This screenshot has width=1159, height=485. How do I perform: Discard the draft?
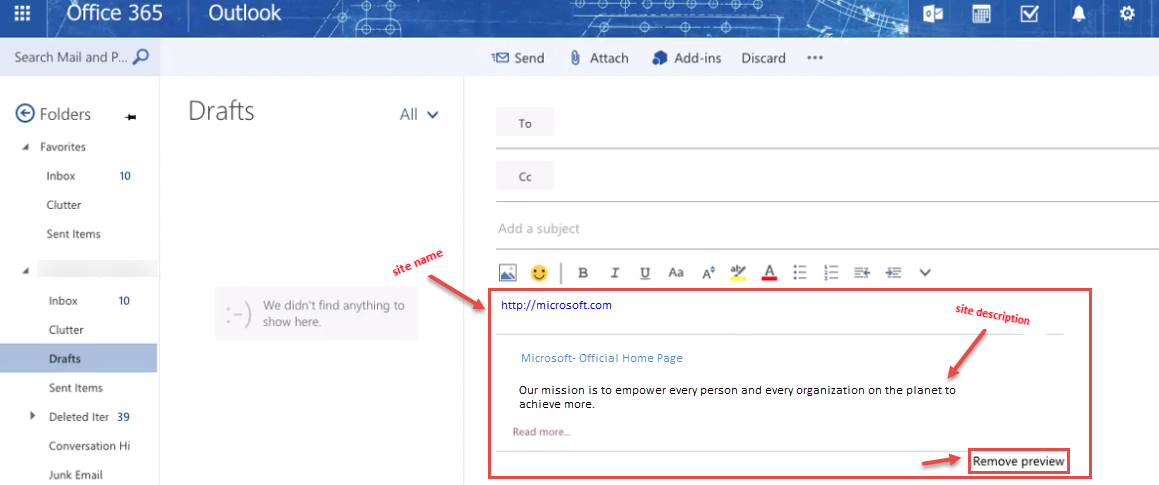click(764, 58)
